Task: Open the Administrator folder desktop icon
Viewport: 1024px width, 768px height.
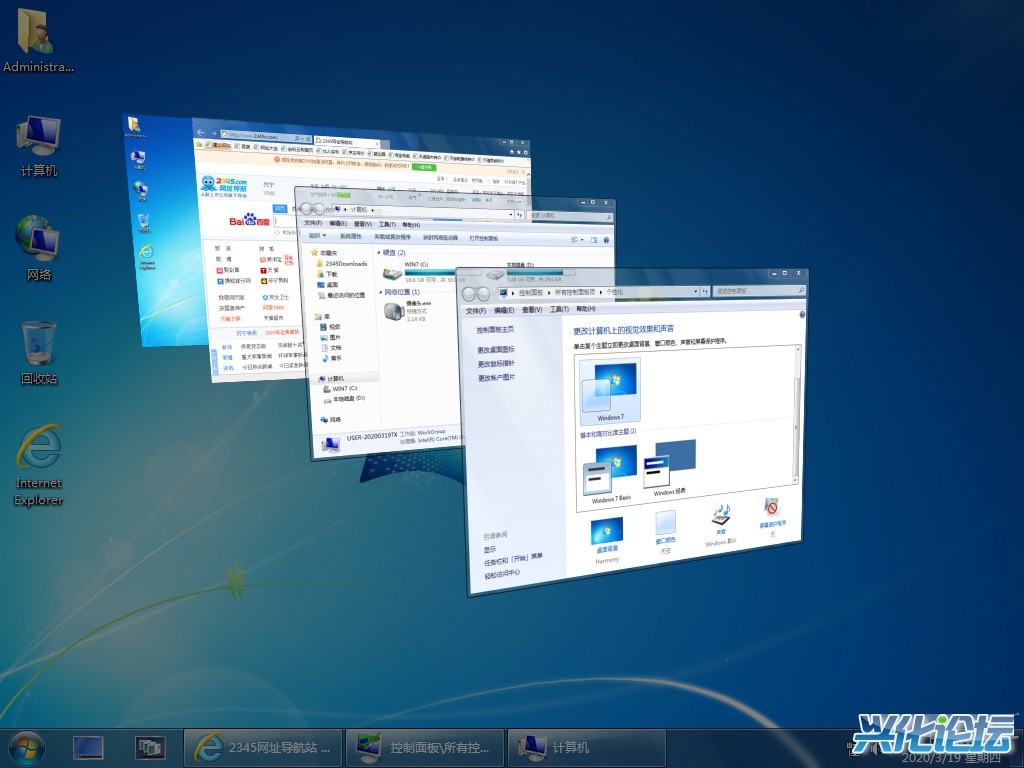Action: (37, 40)
